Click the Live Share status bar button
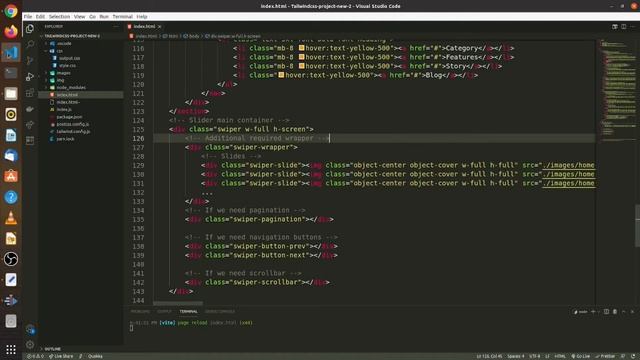 tap(61, 356)
